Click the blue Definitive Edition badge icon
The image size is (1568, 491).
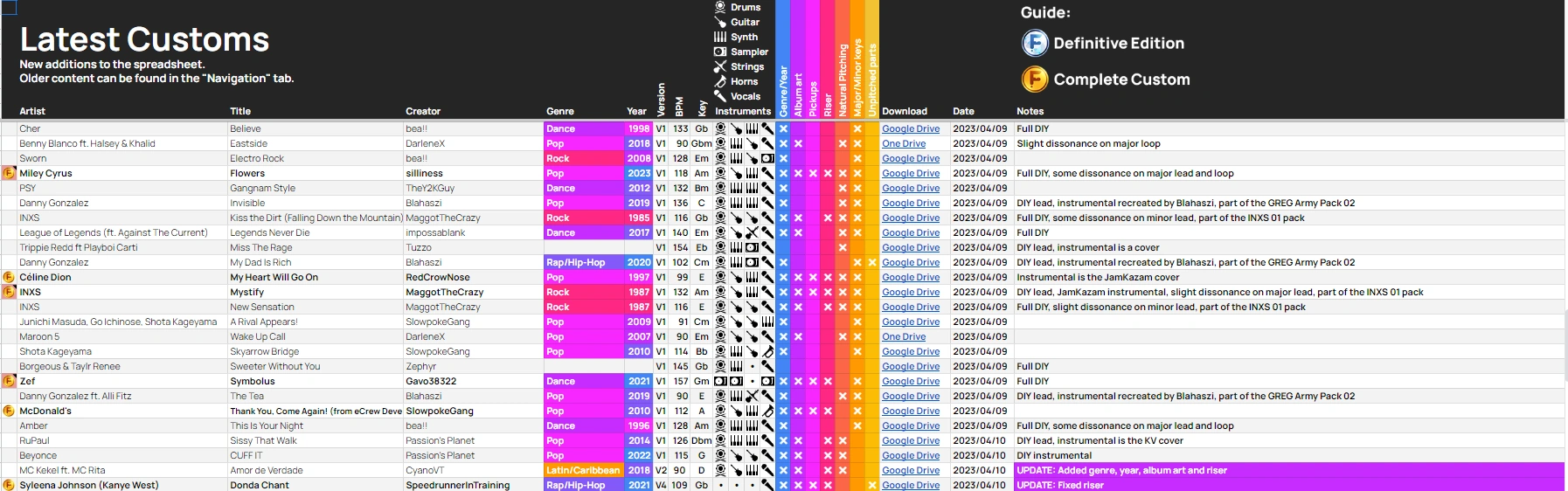pyautogui.click(x=1035, y=43)
